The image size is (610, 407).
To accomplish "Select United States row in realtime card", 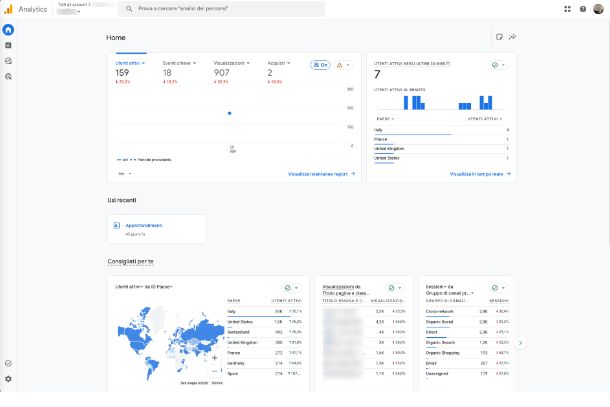I will 441,158.
